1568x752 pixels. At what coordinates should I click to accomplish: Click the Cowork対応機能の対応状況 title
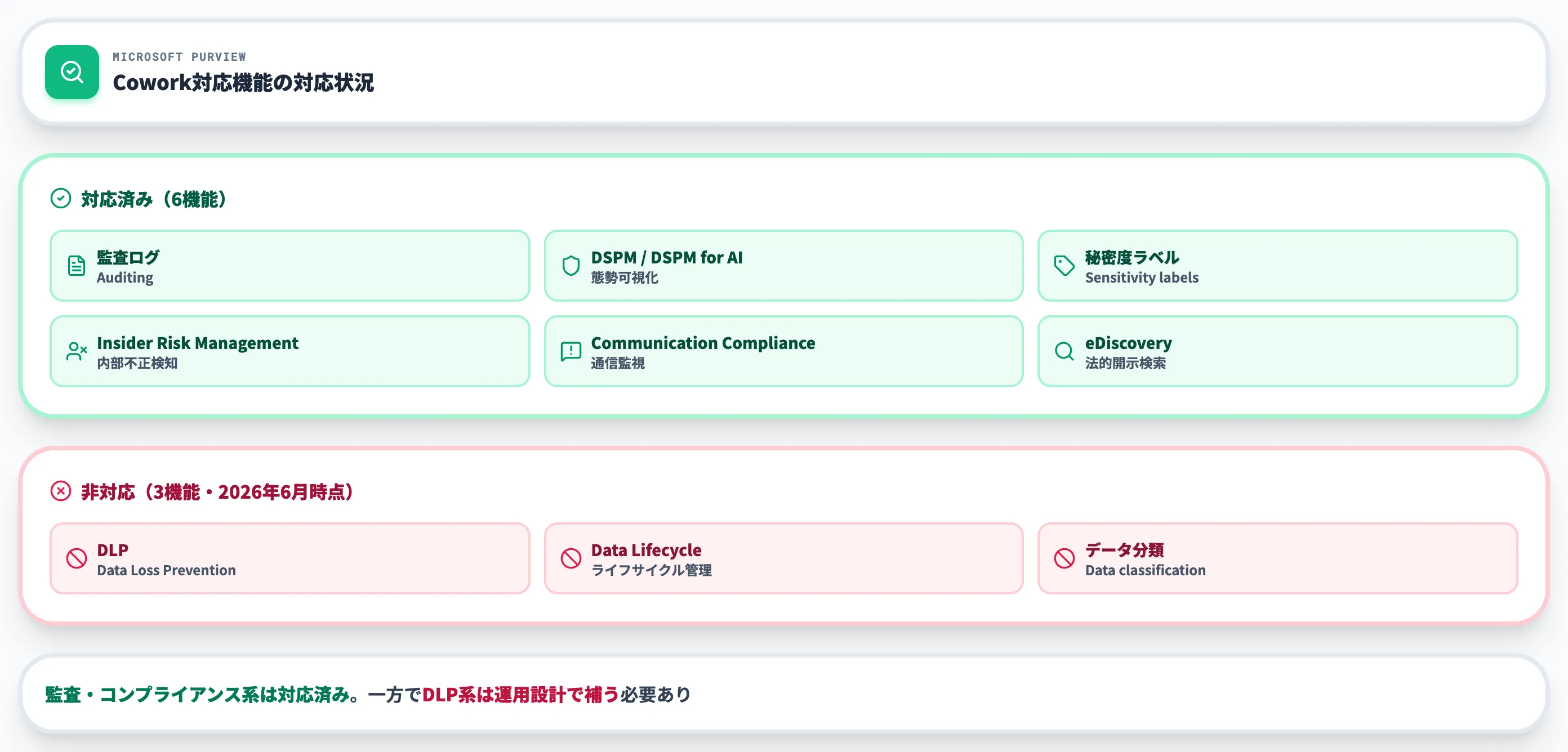[243, 83]
